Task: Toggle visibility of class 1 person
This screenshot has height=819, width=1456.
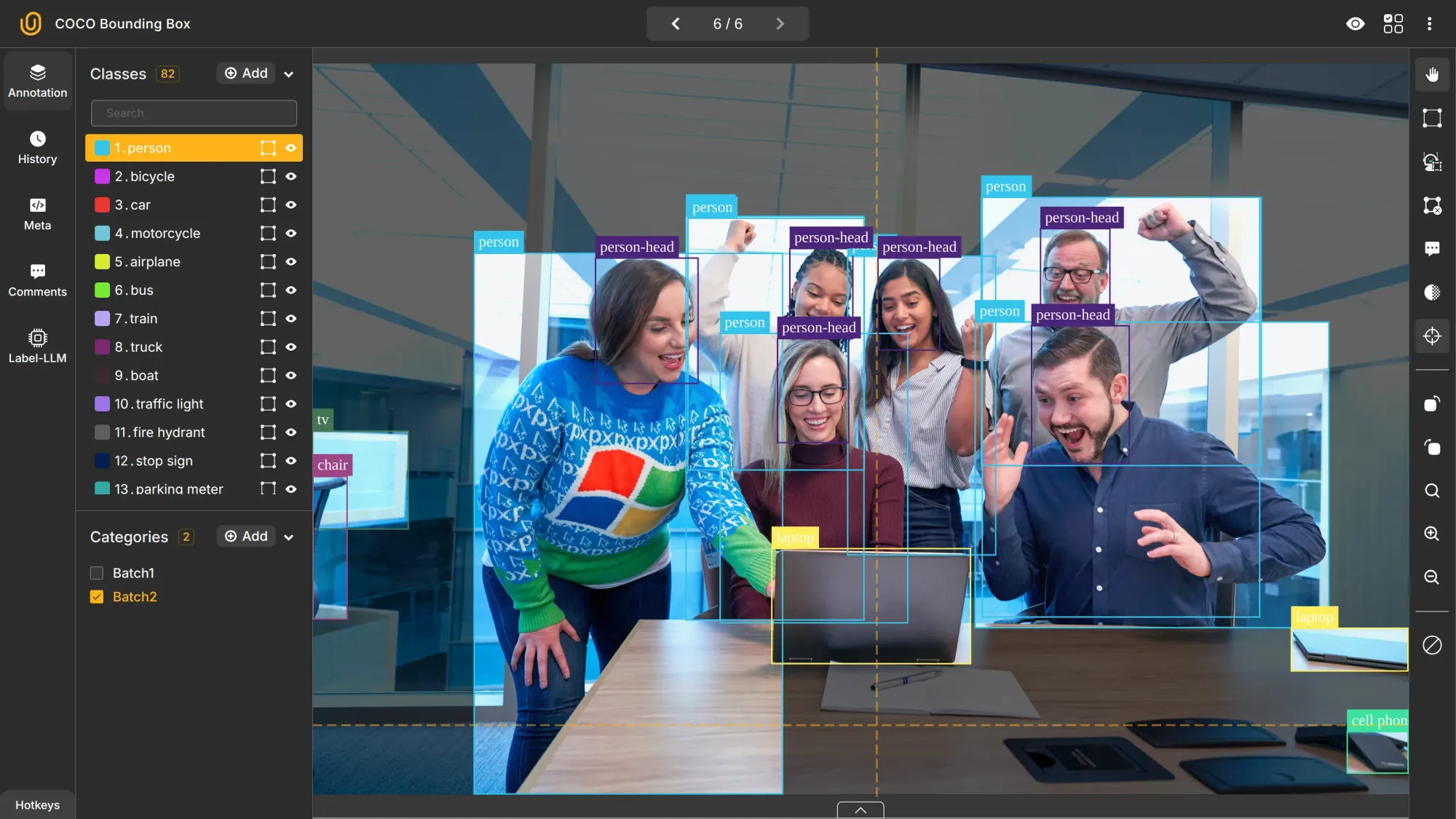Action: pos(290,148)
